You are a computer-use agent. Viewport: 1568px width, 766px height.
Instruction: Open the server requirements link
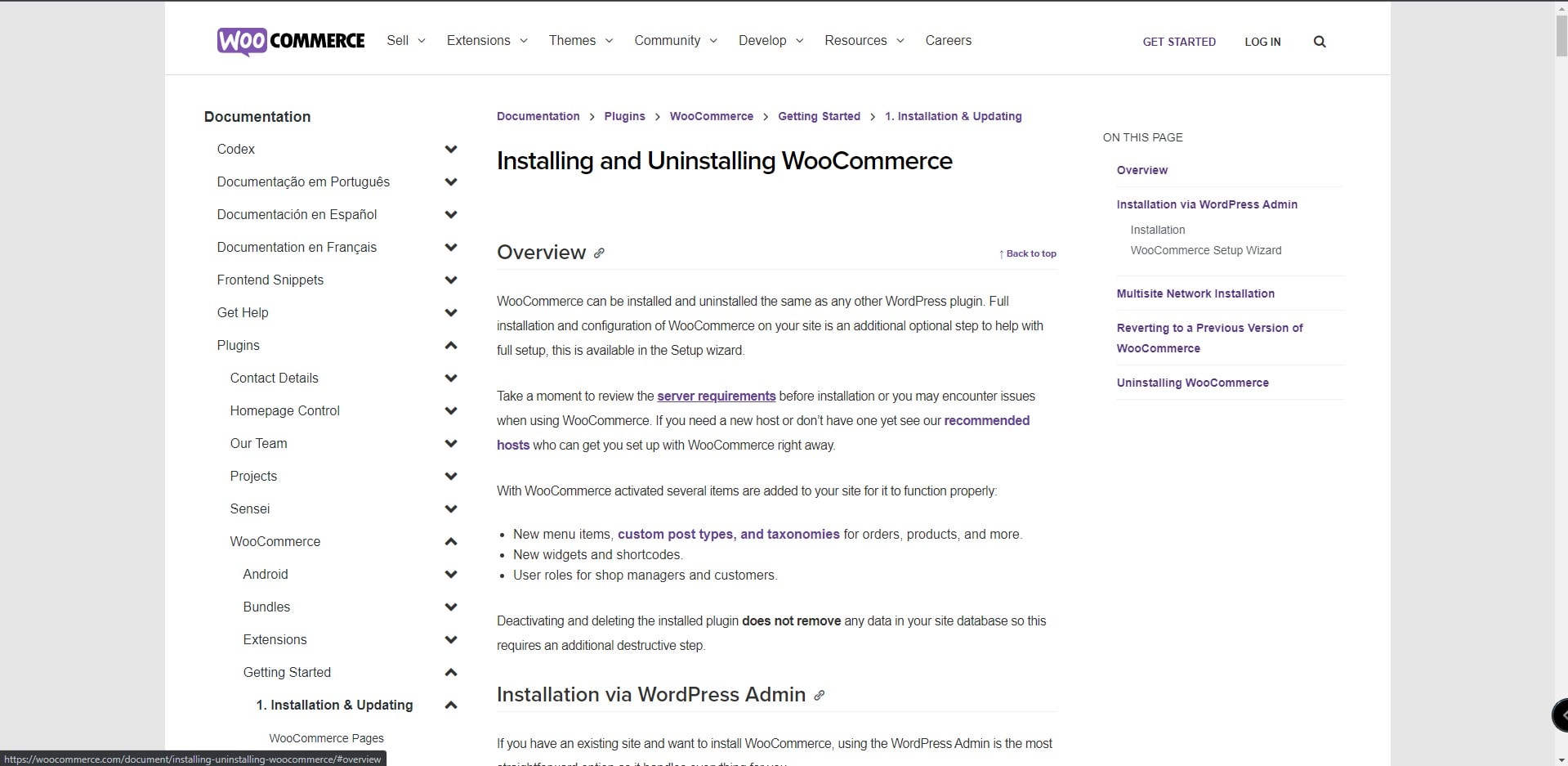[x=717, y=396]
